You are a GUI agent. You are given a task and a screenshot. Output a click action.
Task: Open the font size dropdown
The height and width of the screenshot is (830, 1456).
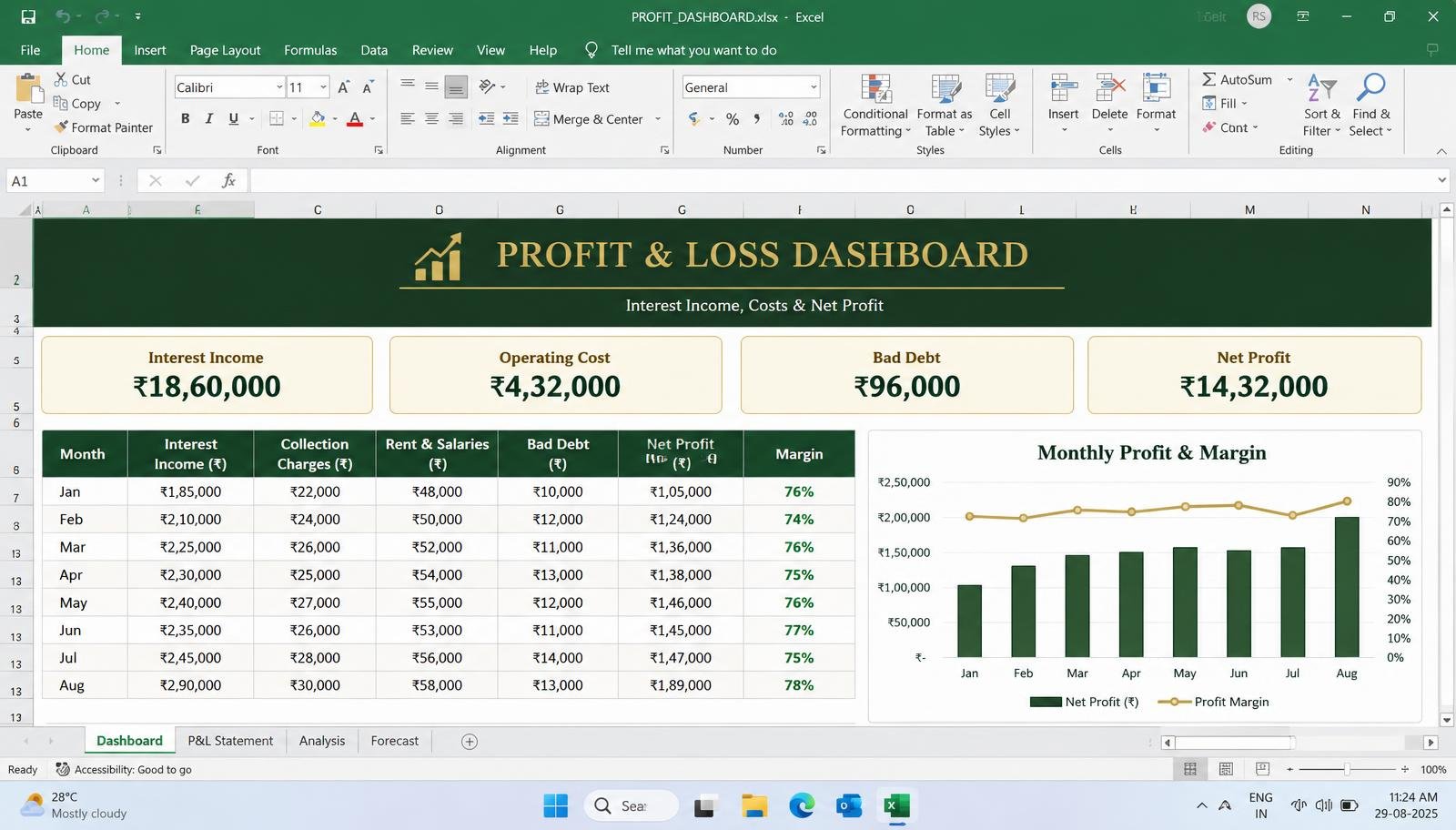323,87
